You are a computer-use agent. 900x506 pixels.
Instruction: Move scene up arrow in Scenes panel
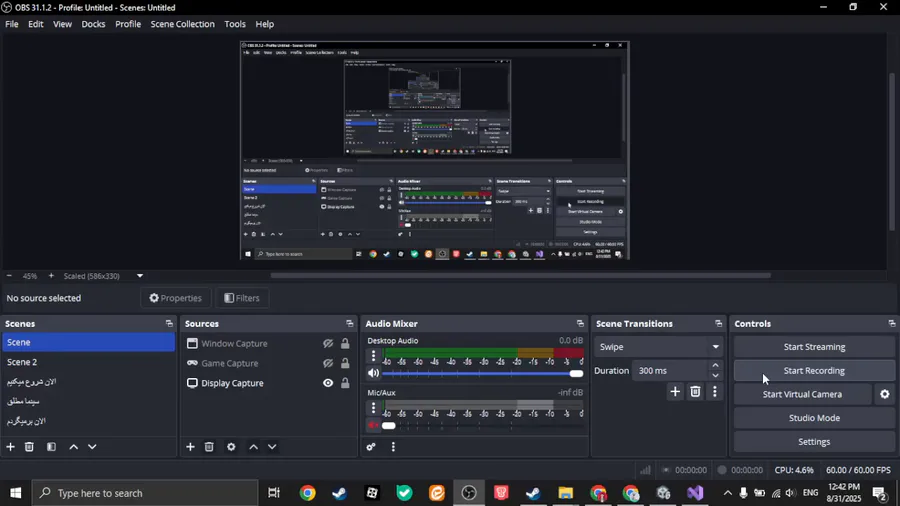73,446
